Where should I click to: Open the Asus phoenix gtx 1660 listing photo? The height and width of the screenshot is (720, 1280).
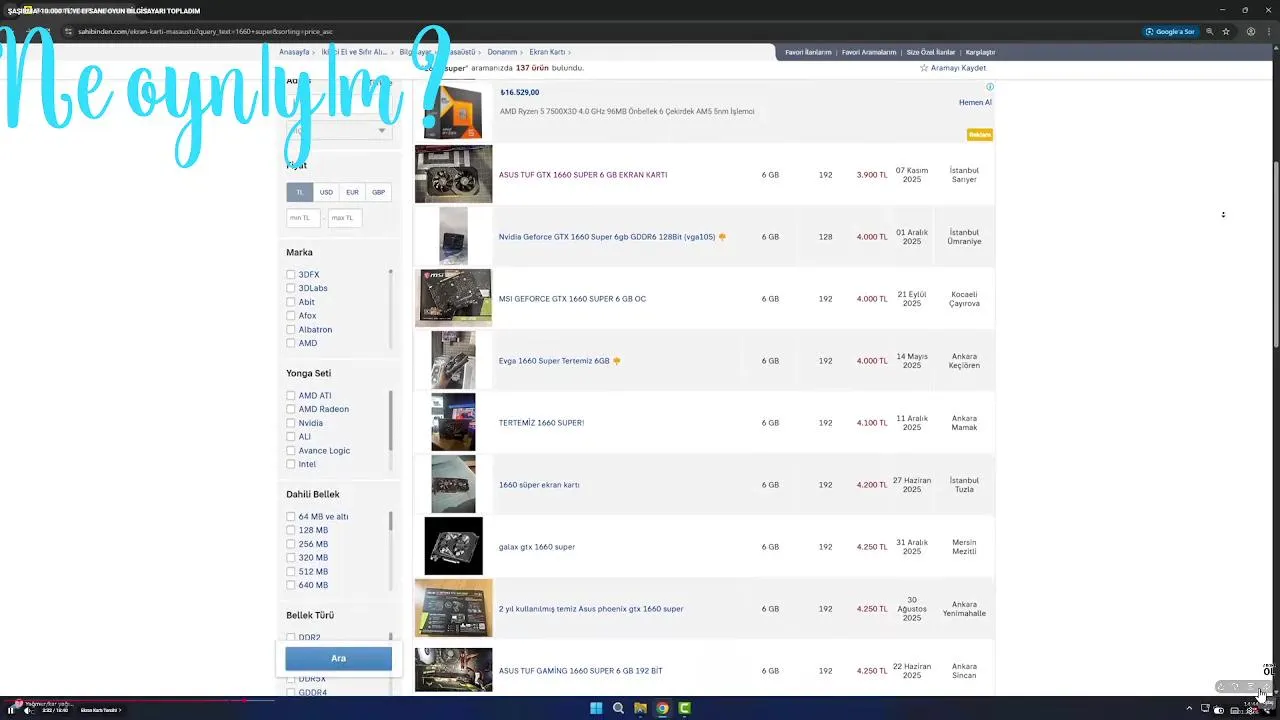(454, 608)
